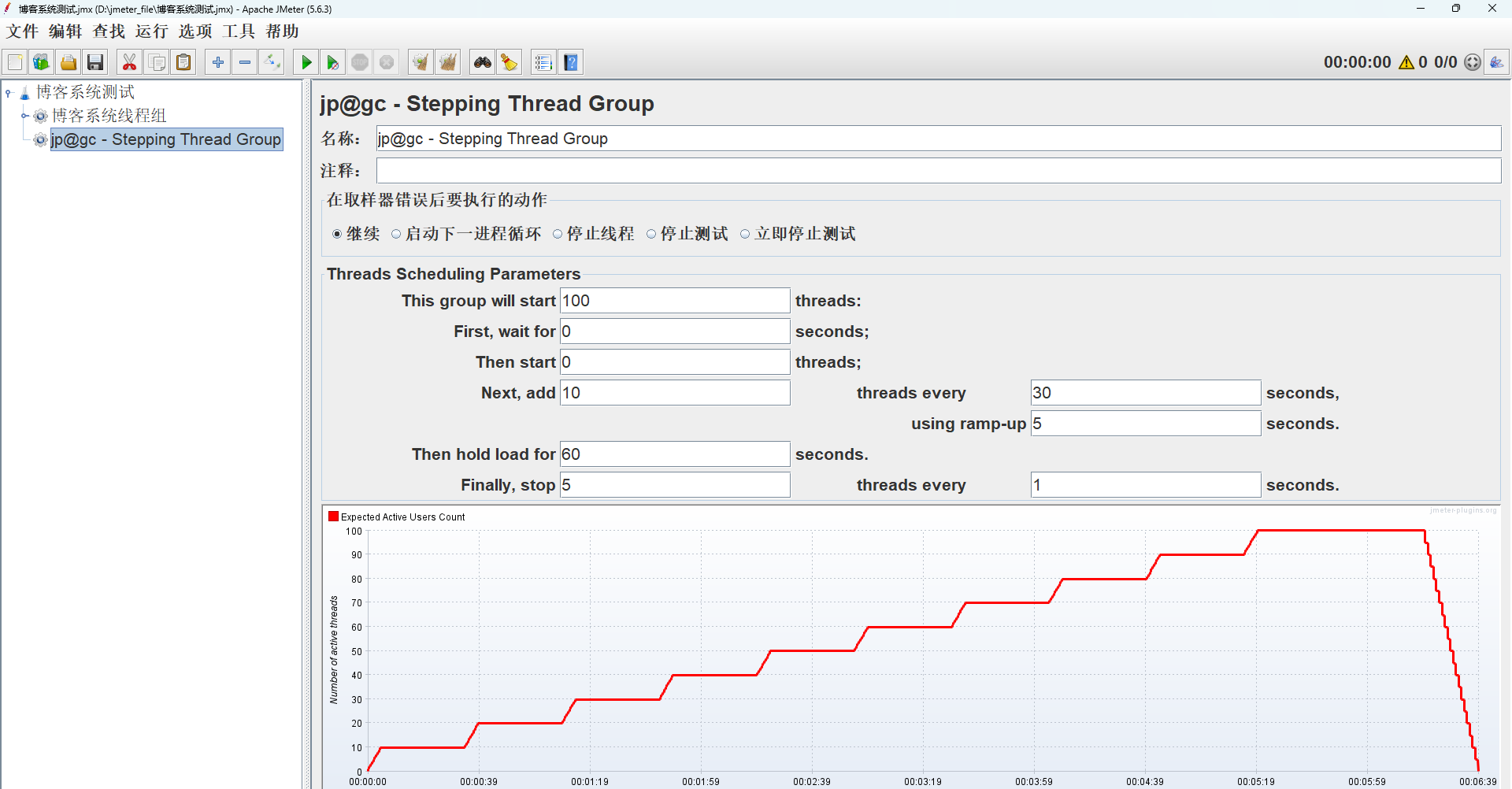Click the 0/0 active threads counter
This screenshot has width=1512, height=789.
tap(1445, 62)
